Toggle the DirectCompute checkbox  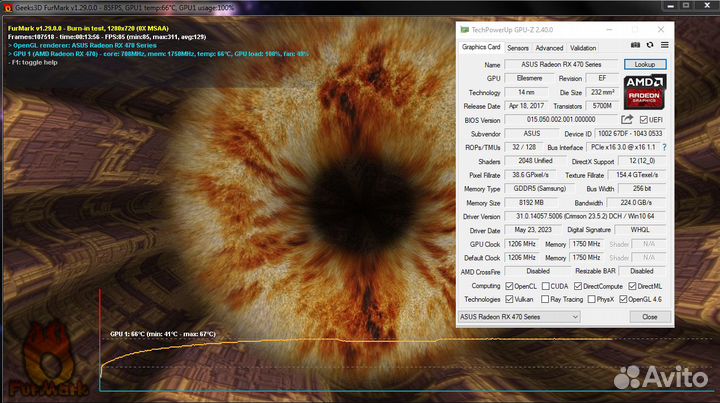pyautogui.click(x=578, y=286)
